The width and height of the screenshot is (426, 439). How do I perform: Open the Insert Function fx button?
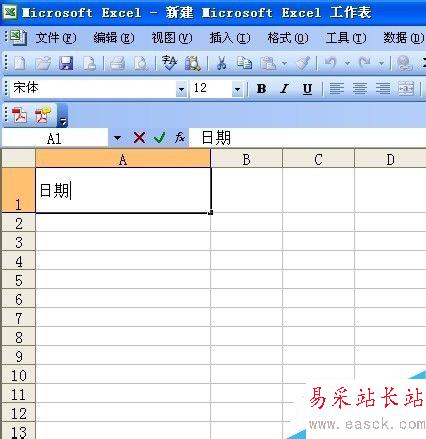click(180, 137)
